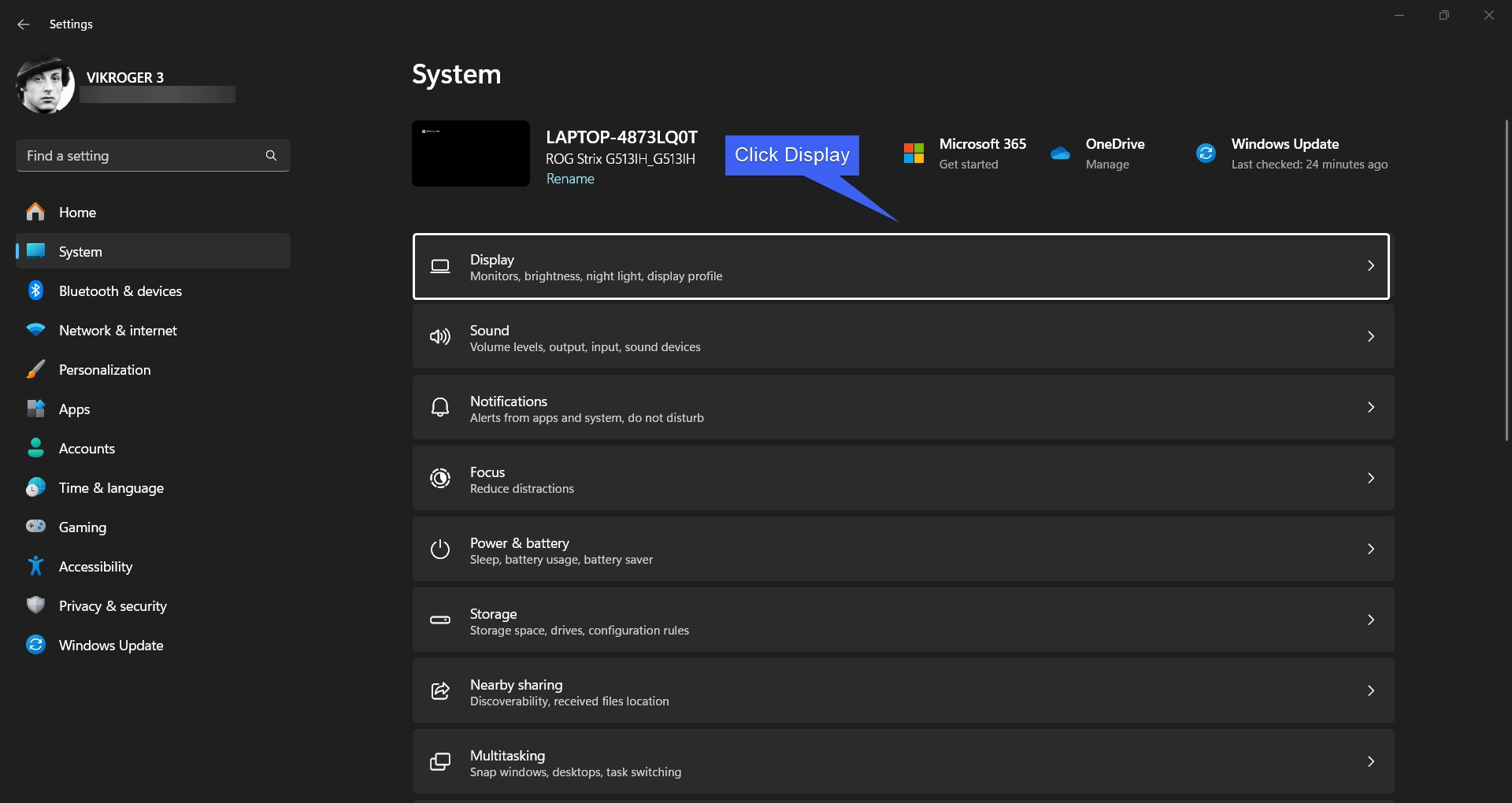Click the search magnifier icon
The height and width of the screenshot is (803, 1512).
point(271,156)
